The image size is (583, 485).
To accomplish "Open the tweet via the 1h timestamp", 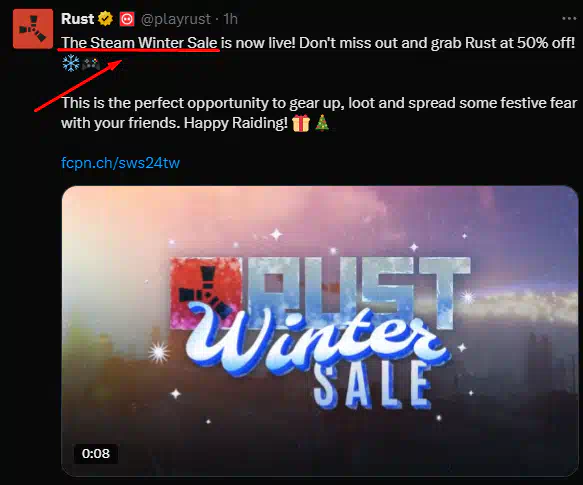I will tap(231, 19).
